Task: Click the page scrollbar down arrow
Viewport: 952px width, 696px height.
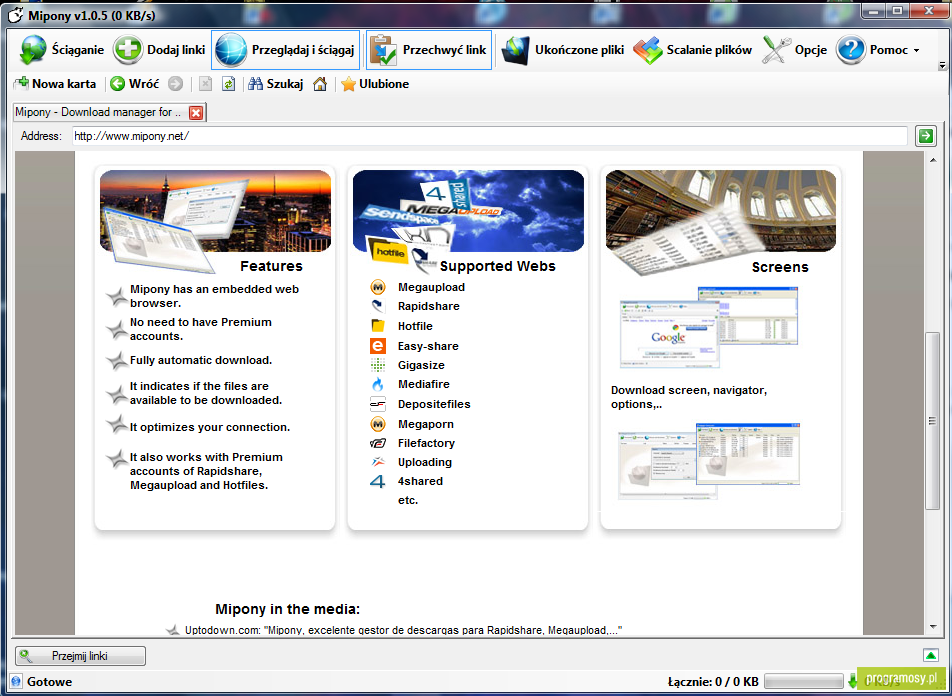Action: pyautogui.click(x=933, y=626)
